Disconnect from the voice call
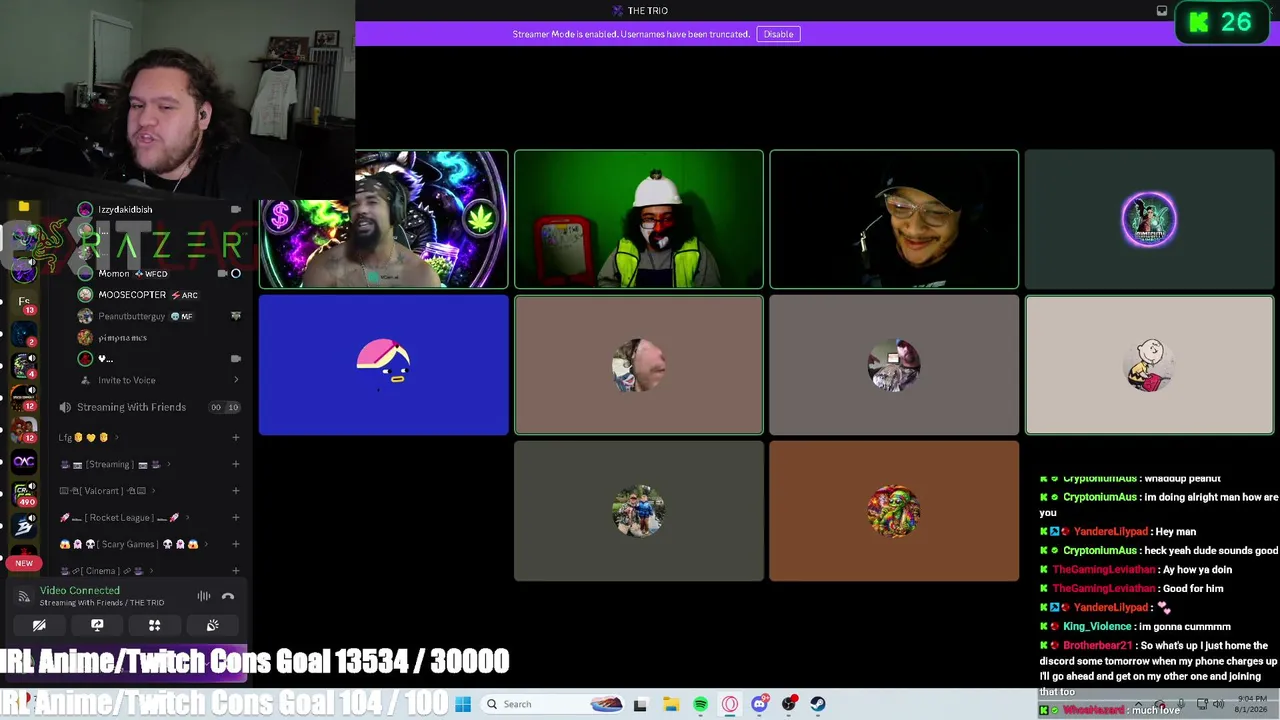 pos(228,596)
